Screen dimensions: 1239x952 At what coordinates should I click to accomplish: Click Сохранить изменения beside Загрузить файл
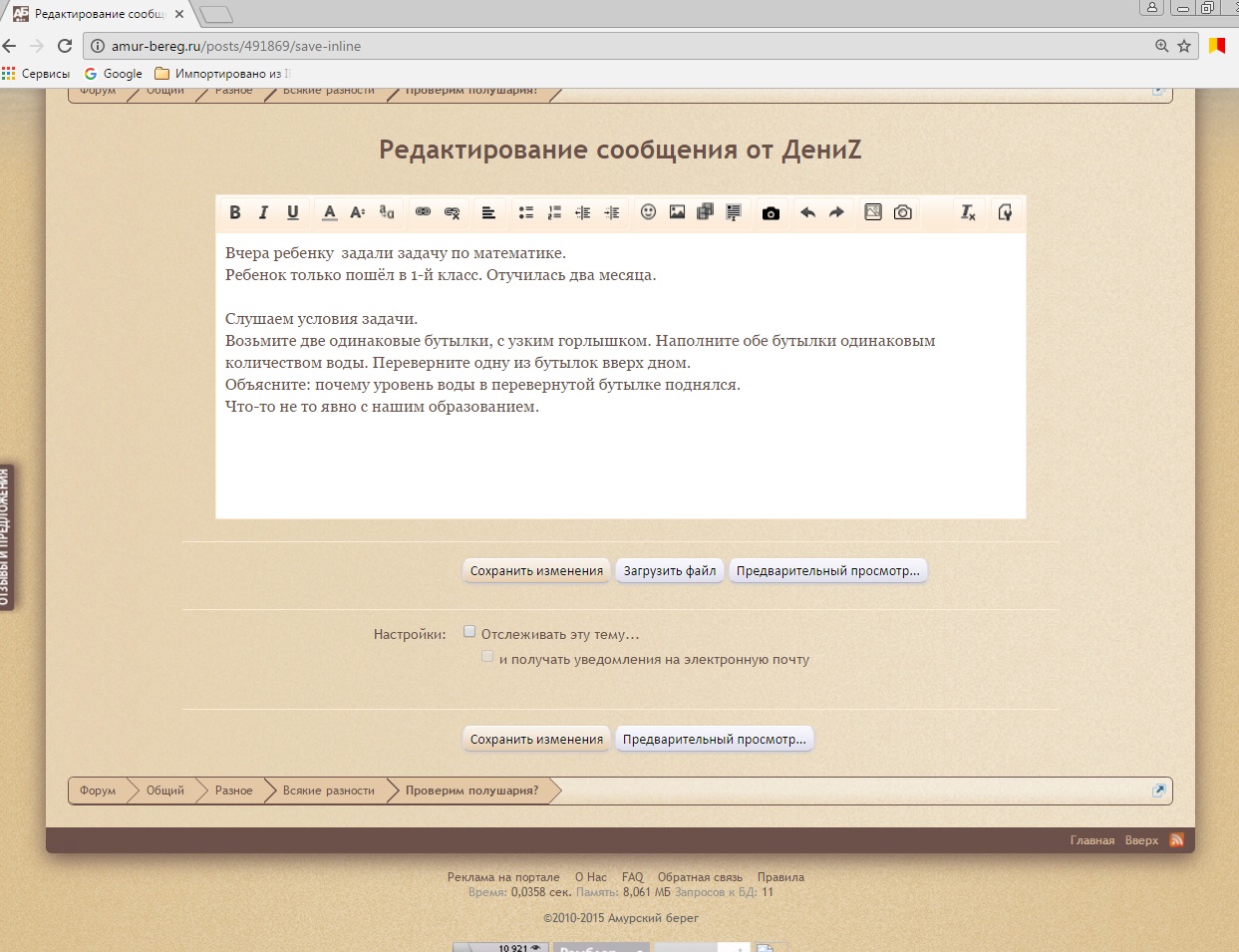click(536, 571)
